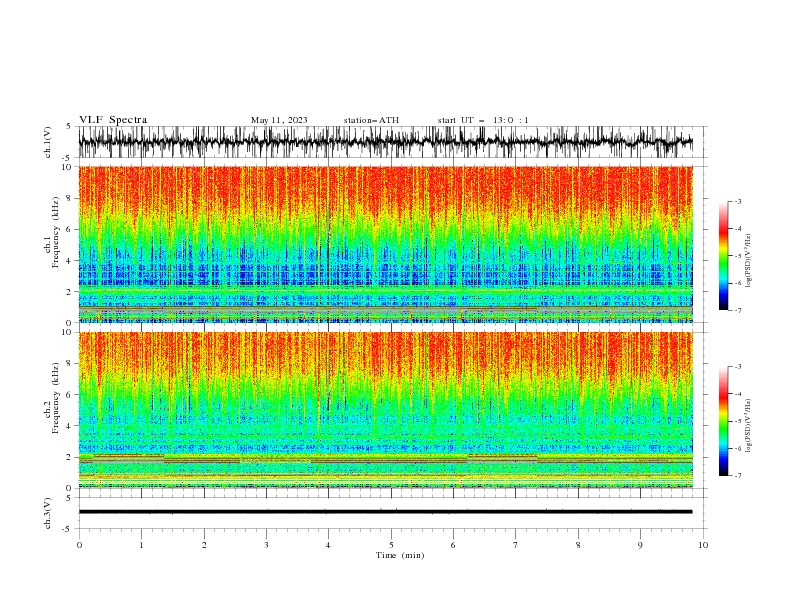Click time axis tick label "8"
Viewport: 792px width, 612px height.
(x=578, y=545)
